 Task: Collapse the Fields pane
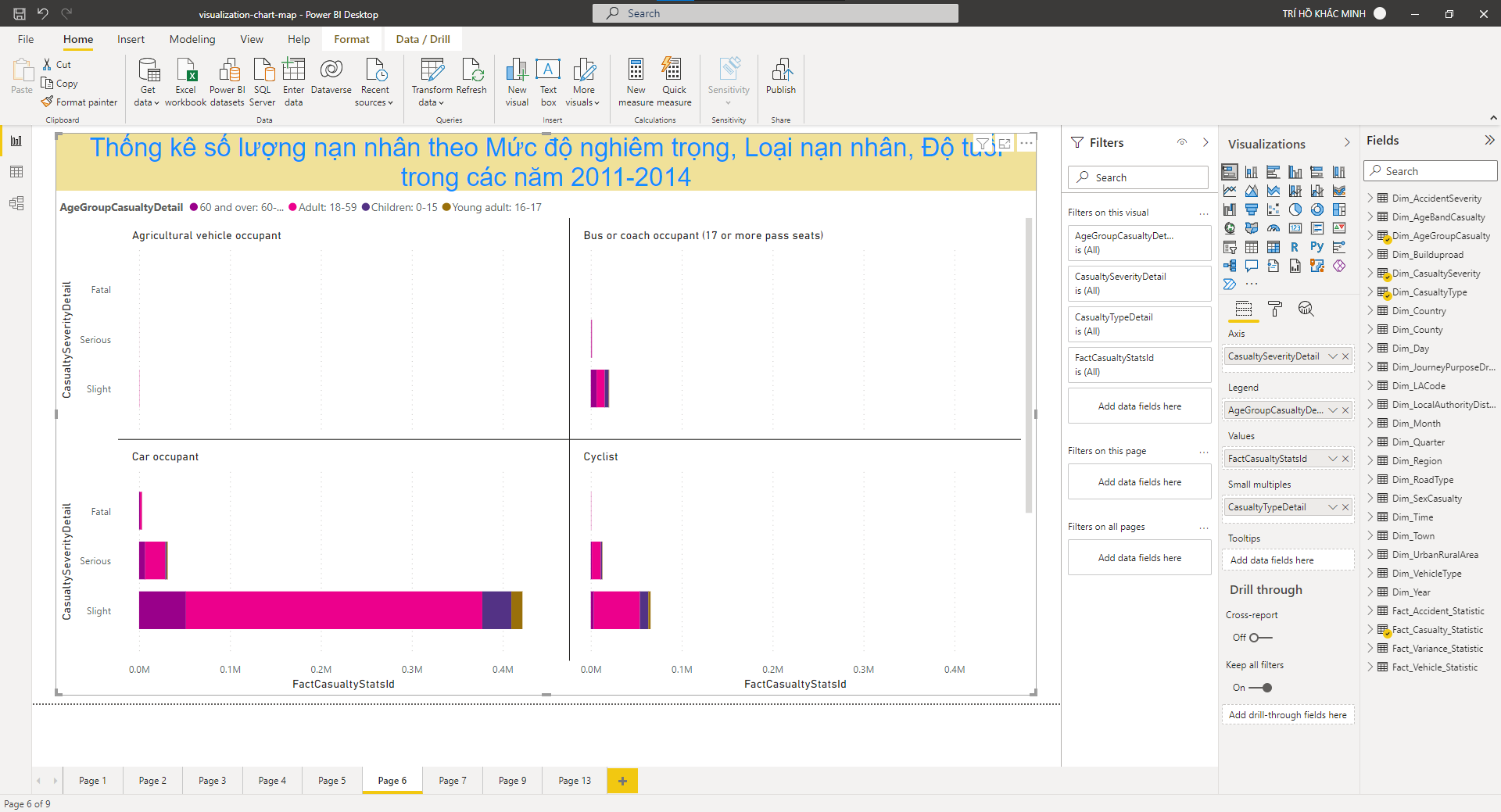[1489, 141]
